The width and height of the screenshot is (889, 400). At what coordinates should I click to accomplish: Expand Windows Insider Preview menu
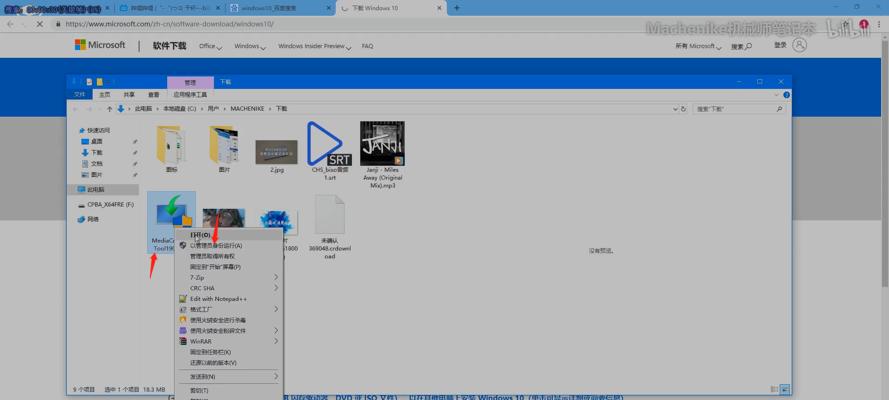(314, 46)
